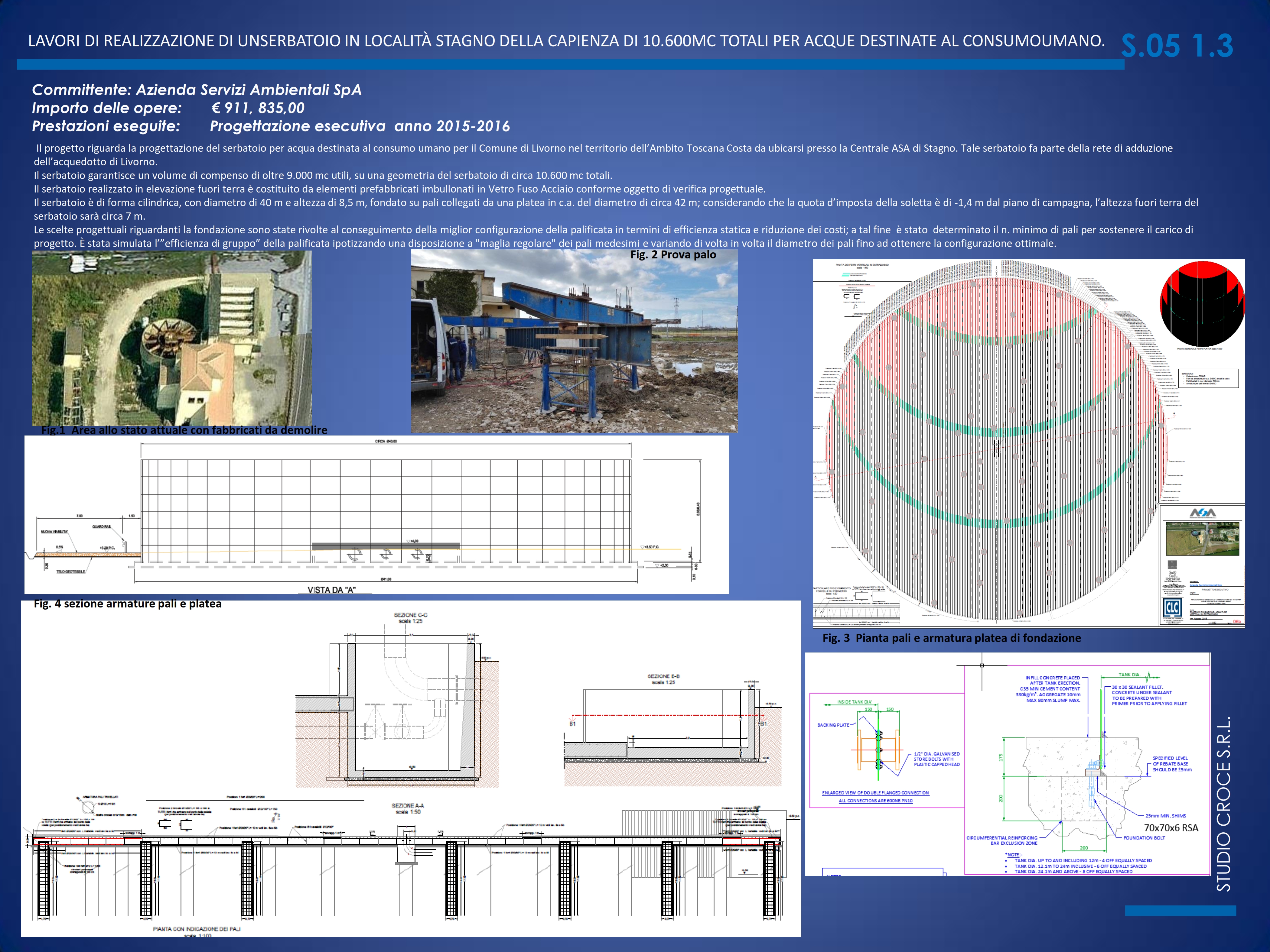Click the "25mm MIN. SHIMS" annotation
1270x952 pixels.
click(x=1165, y=815)
